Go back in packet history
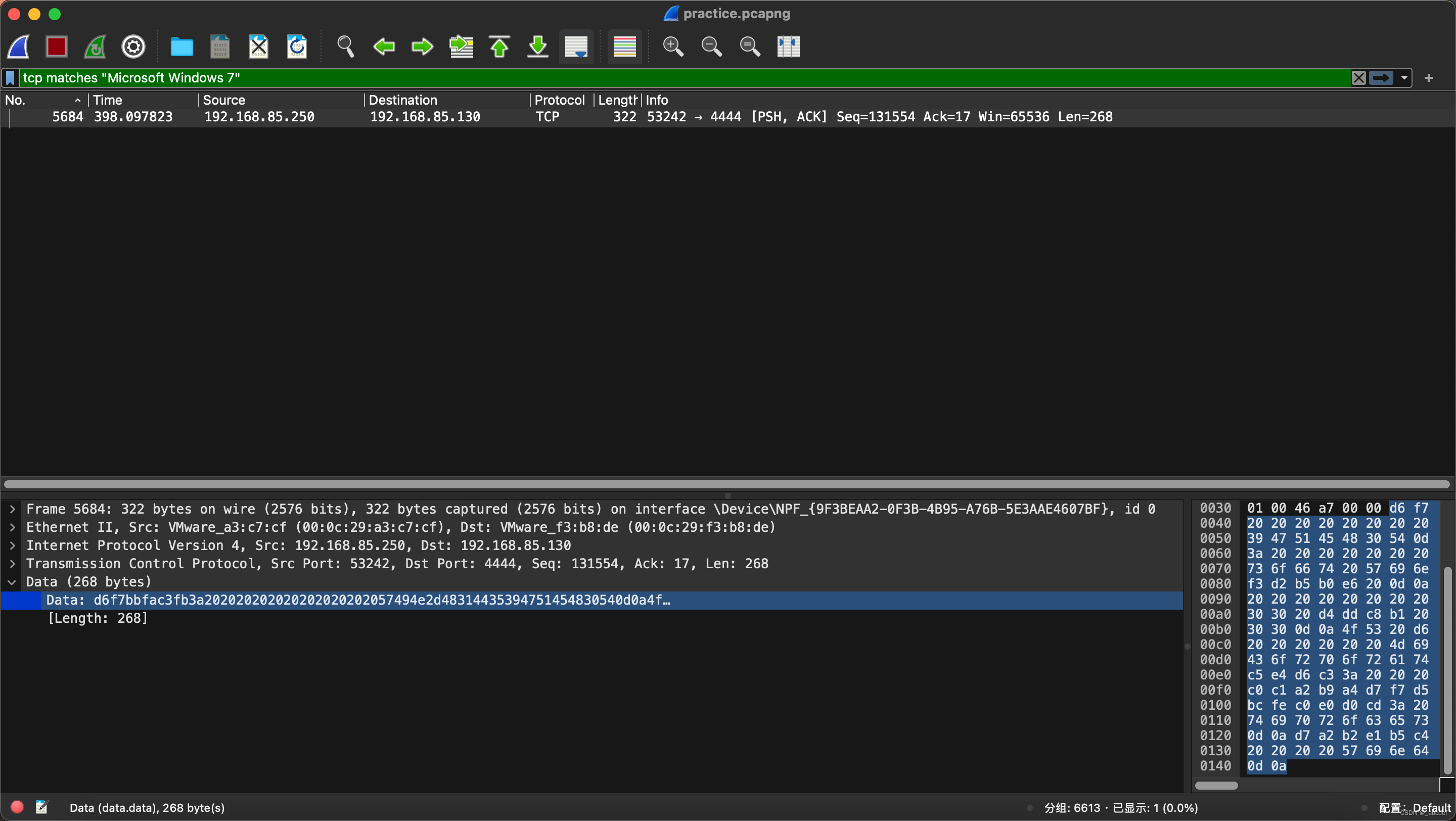This screenshot has width=1456, height=821. tap(384, 47)
